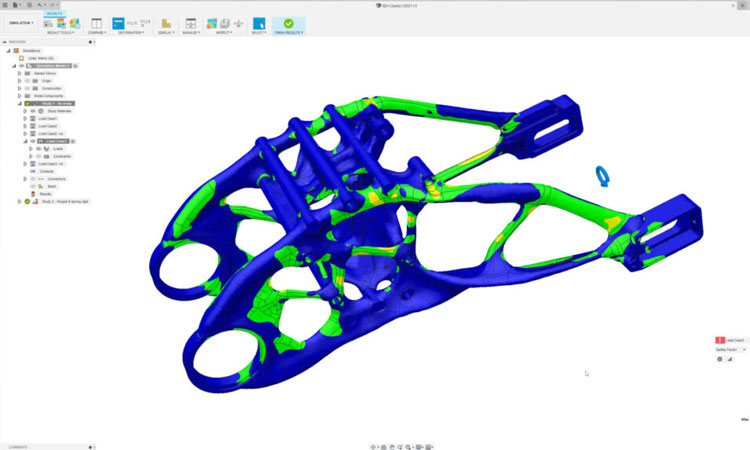Toggle visibility of Construction folder

pyautogui.click(x=27, y=88)
